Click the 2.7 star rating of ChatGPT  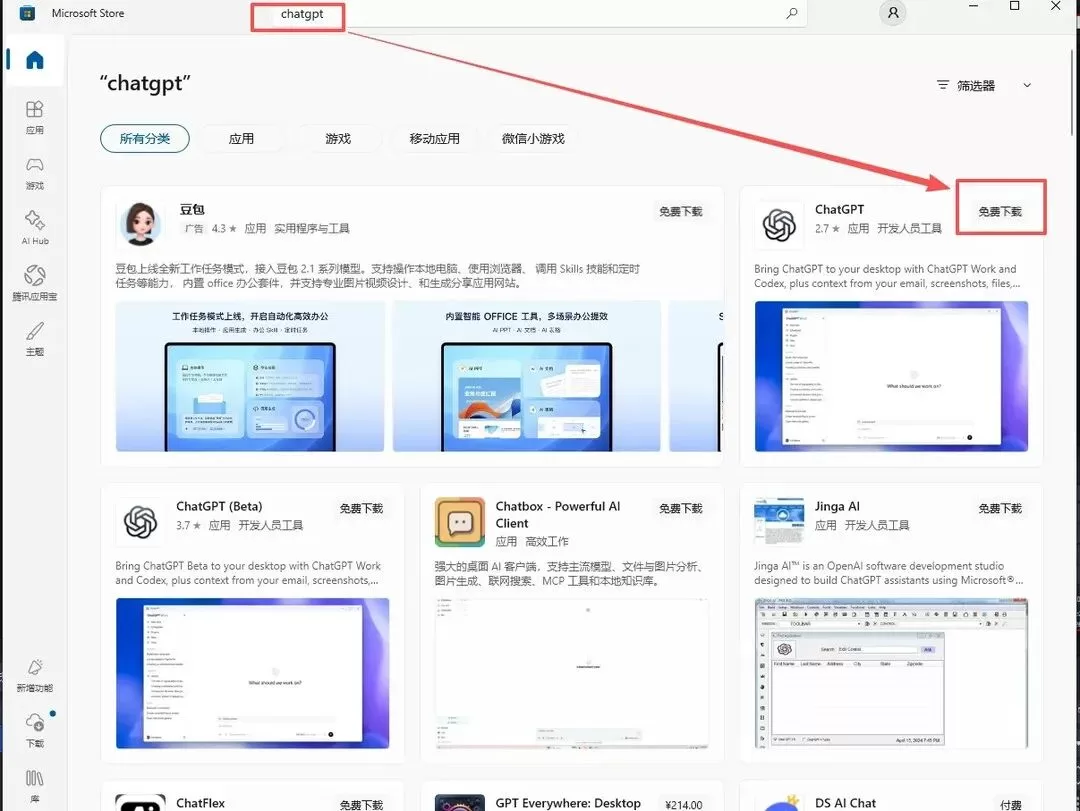click(827, 229)
